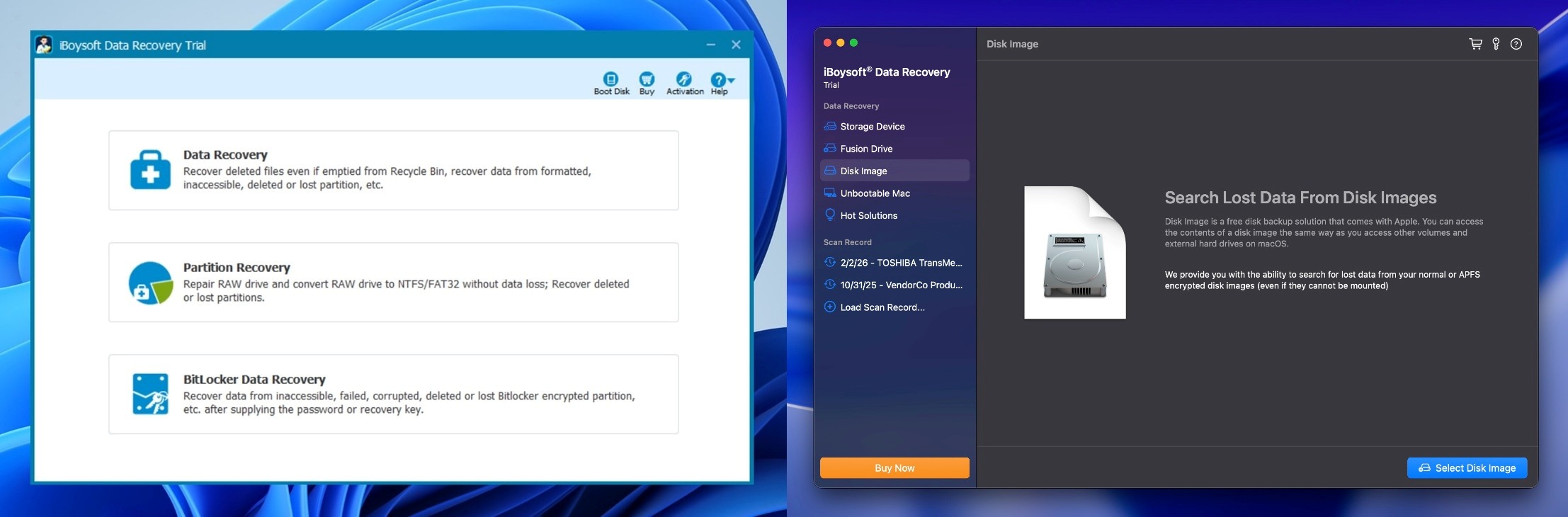
Task: Click the disk image file thumbnail
Action: [1074, 252]
